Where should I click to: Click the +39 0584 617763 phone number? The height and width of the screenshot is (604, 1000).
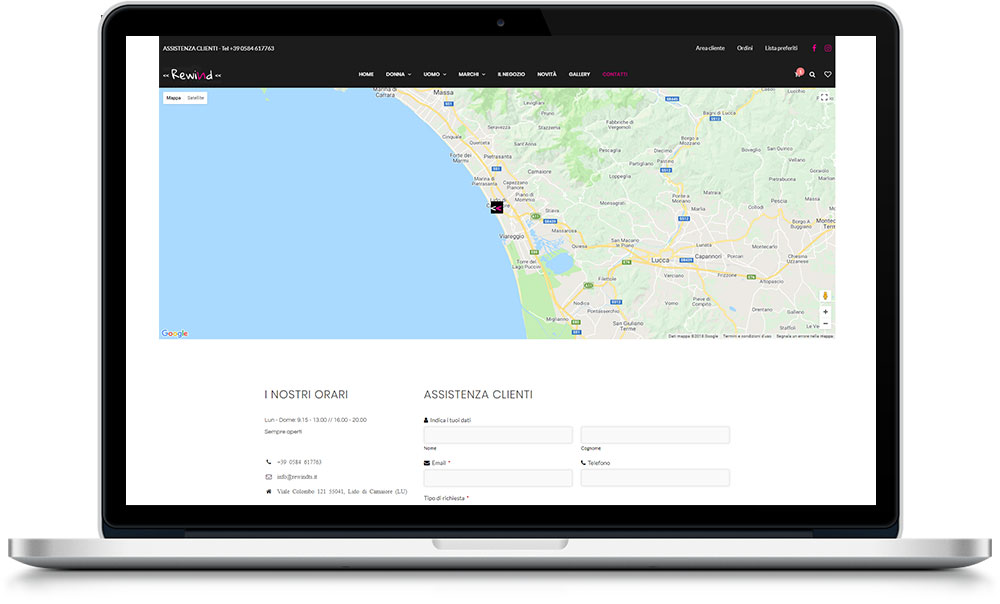click(x=299, y=462)
